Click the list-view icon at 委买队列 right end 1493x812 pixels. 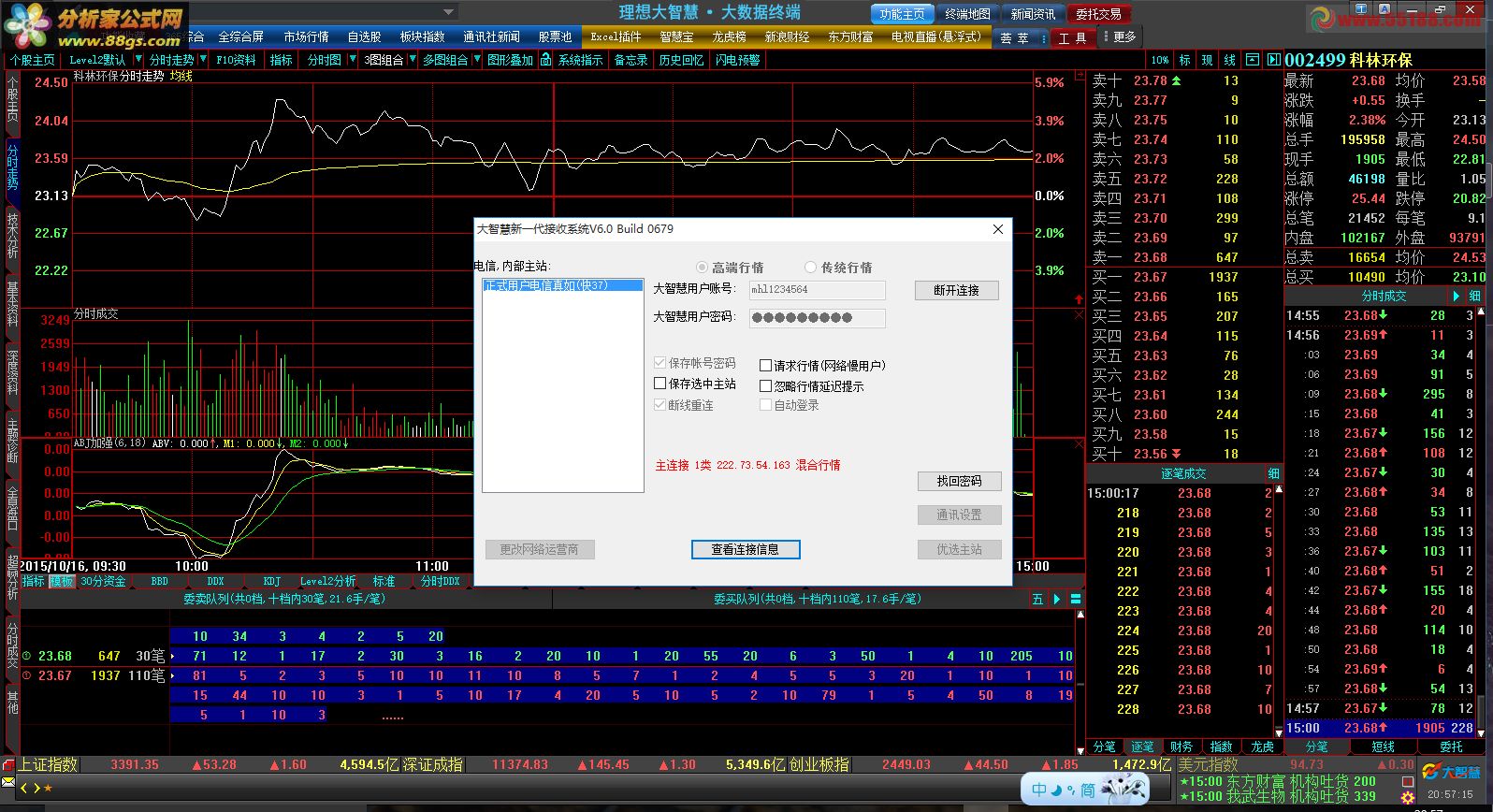1076,599
